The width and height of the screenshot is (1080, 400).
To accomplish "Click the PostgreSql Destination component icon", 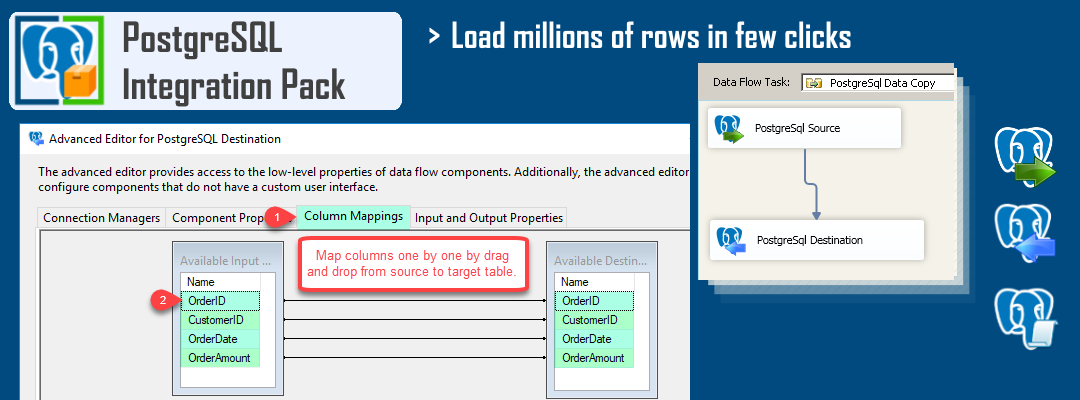I will 733,241.
